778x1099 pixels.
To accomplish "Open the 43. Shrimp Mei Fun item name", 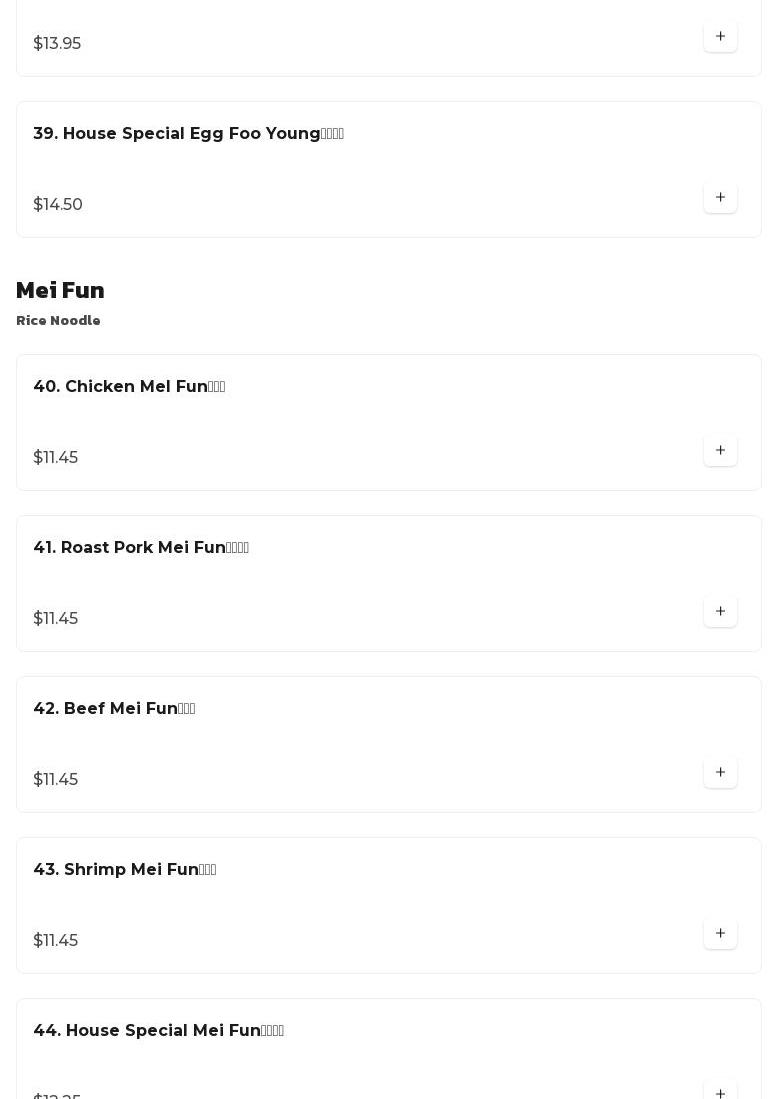I will coord(125,870).
